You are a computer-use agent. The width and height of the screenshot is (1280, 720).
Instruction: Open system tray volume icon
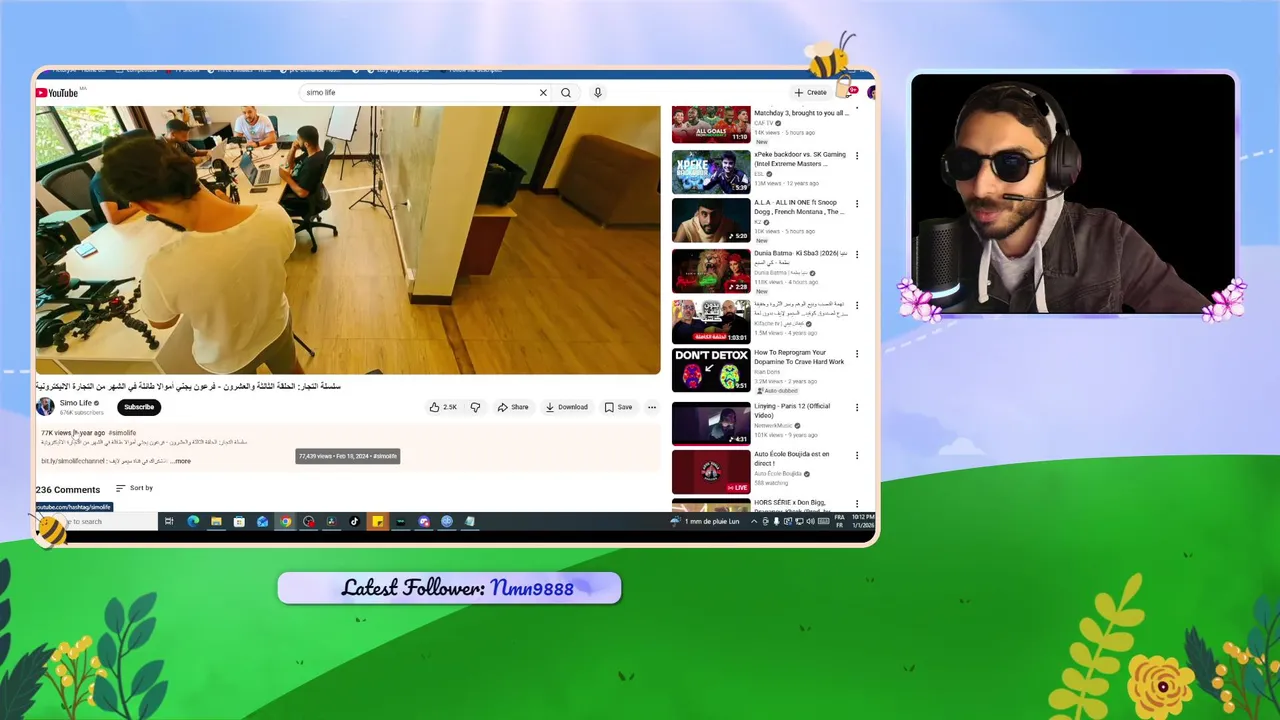point(810,521)
